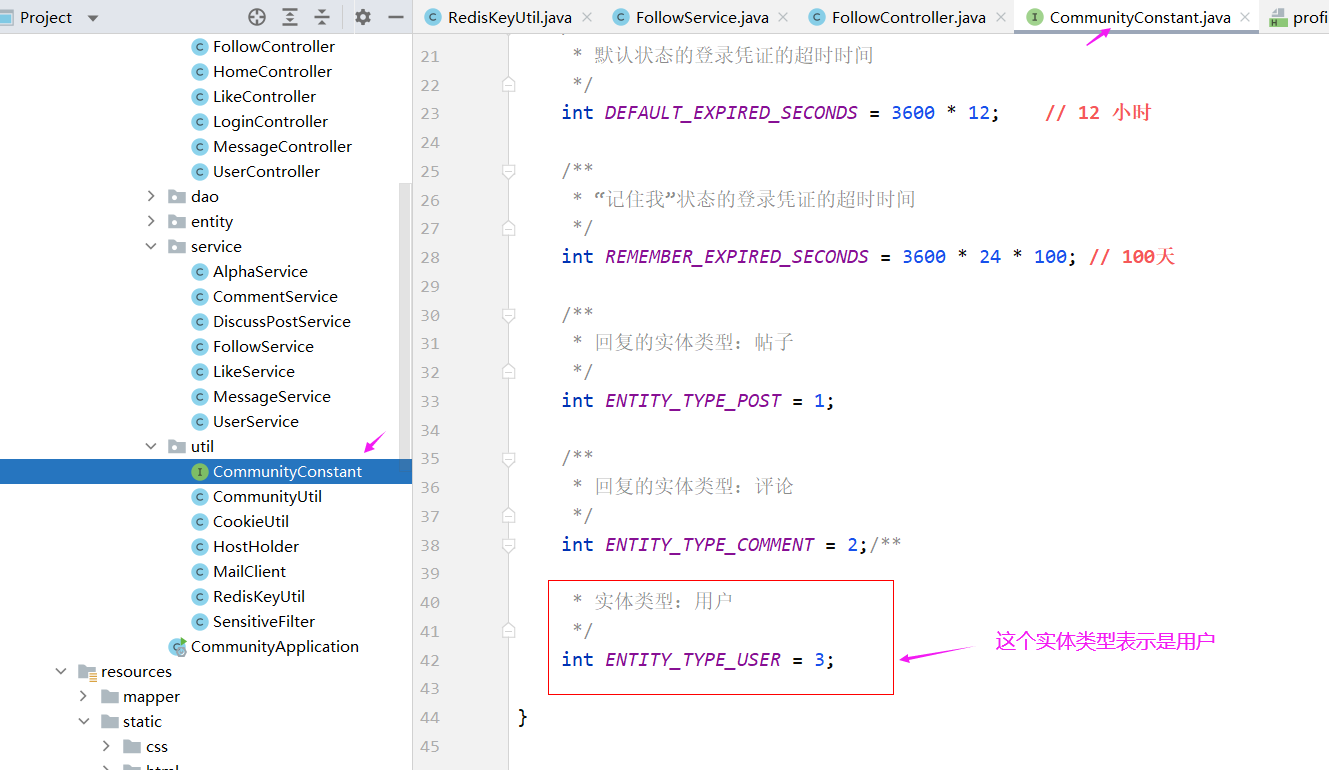Select the service folder icon
This screenshot has width=1329, height=770.
[x=176, y=246]
